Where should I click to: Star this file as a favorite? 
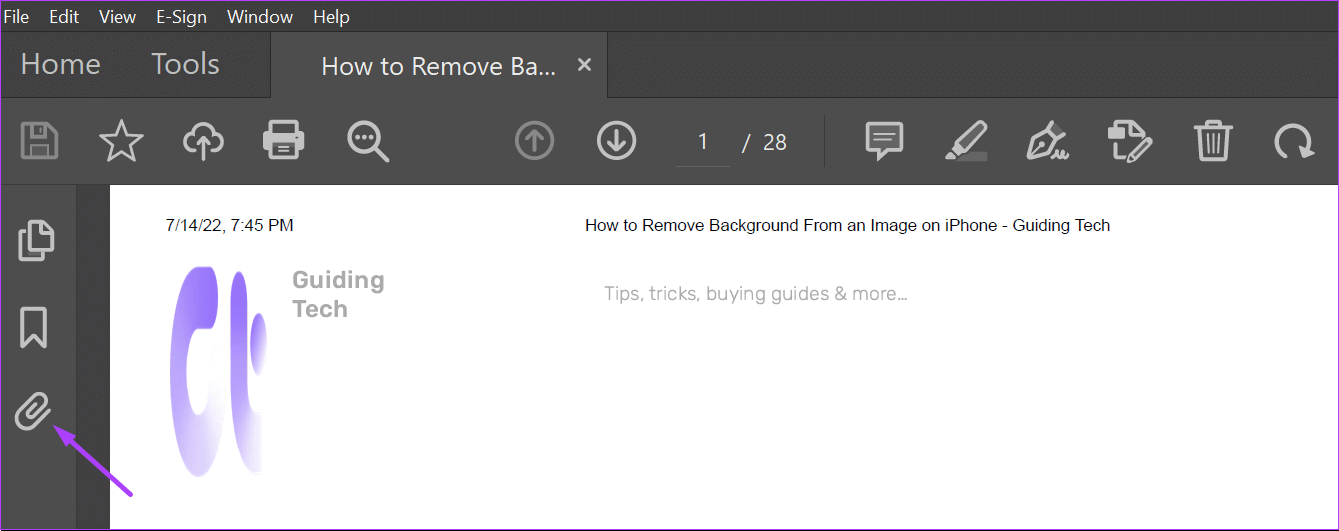(122, 141)
